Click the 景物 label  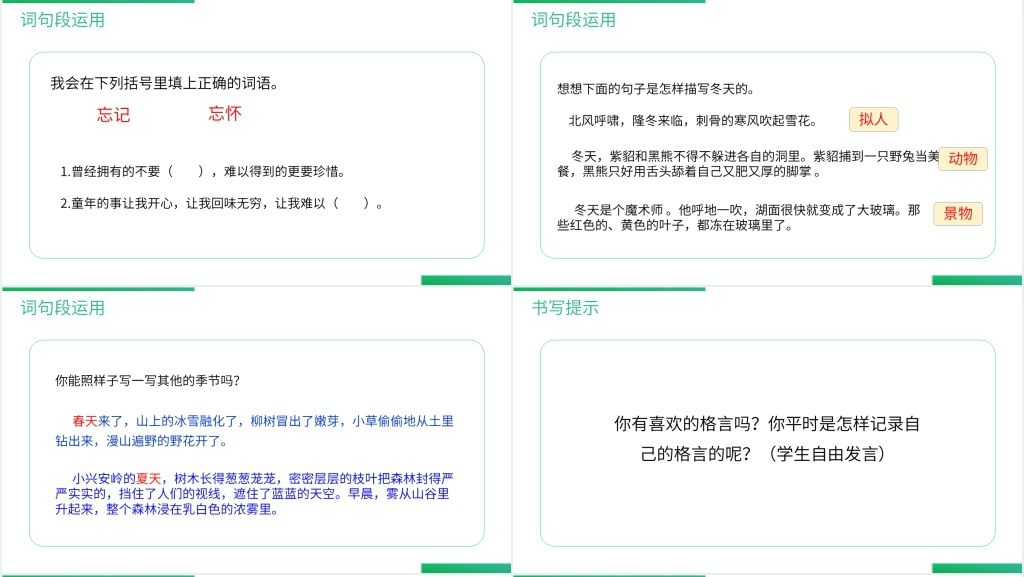(957, 213)
